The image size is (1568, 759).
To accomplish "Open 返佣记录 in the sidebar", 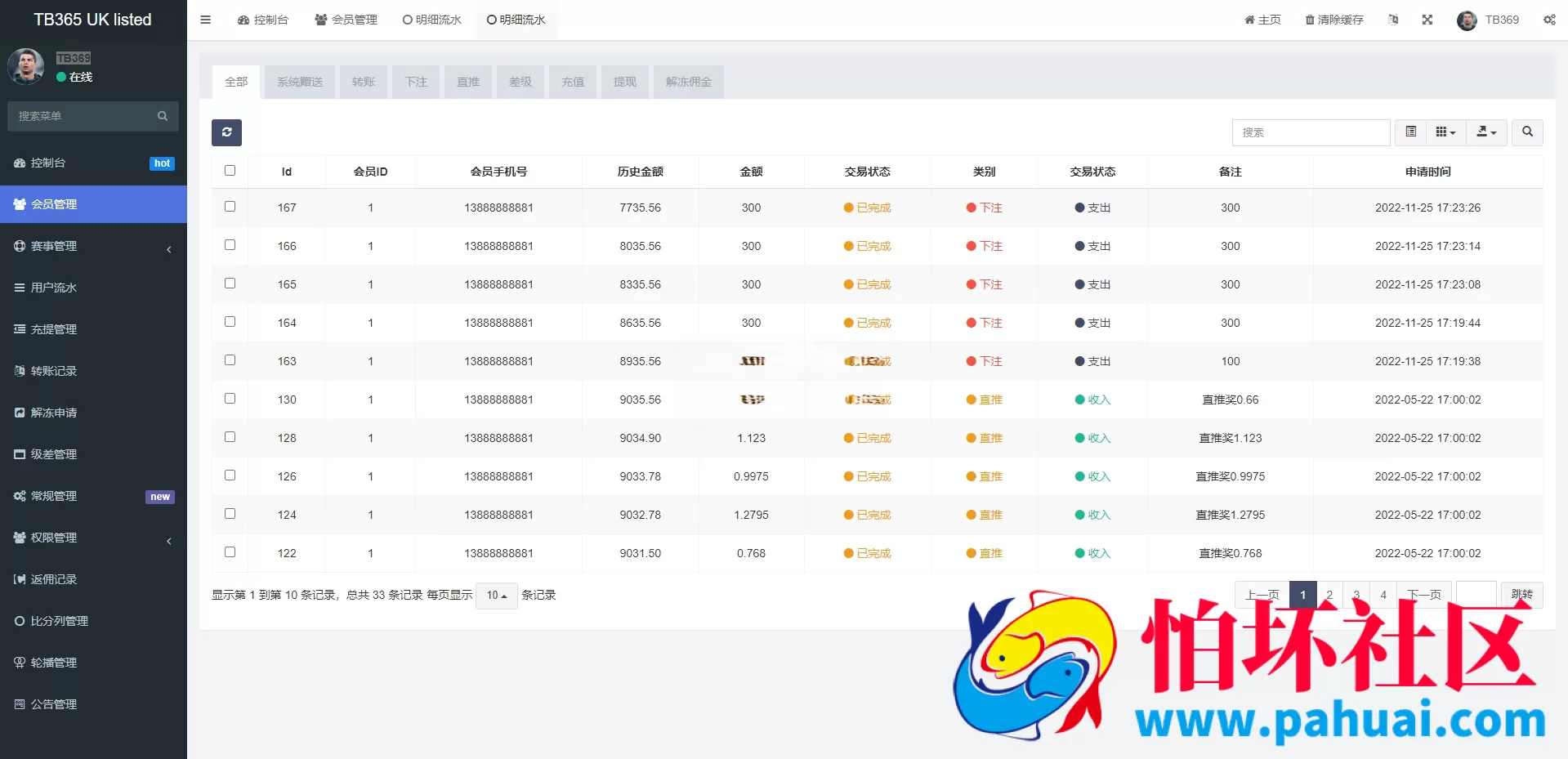I will (93, 579).
